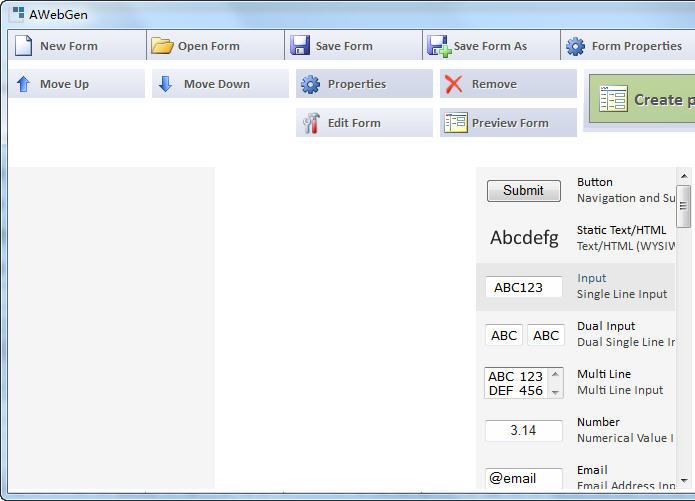The width and height of the screenshot is (695, 501).
Task: Select the Abcdefg static text thumbnail
Action: click(x=524, y=238)
